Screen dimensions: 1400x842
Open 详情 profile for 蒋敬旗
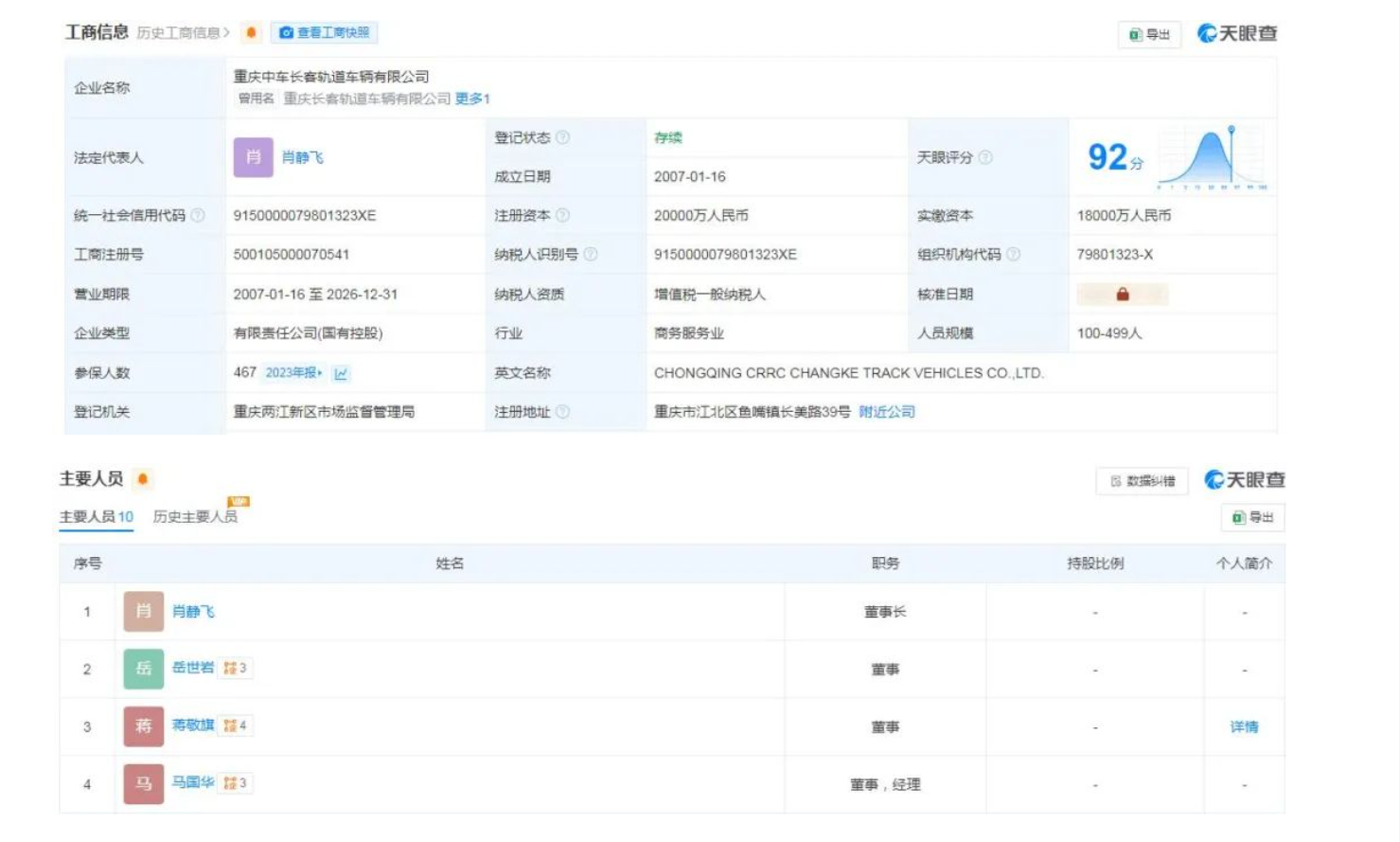click(1244, 727)
